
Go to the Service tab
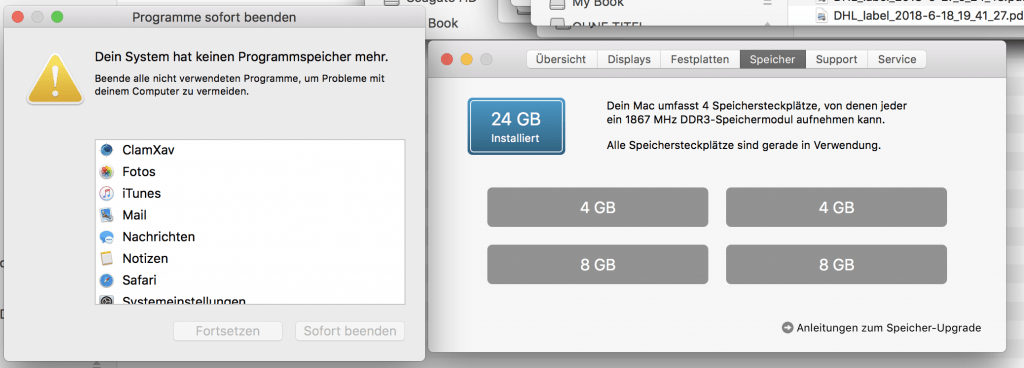[897, 59]
